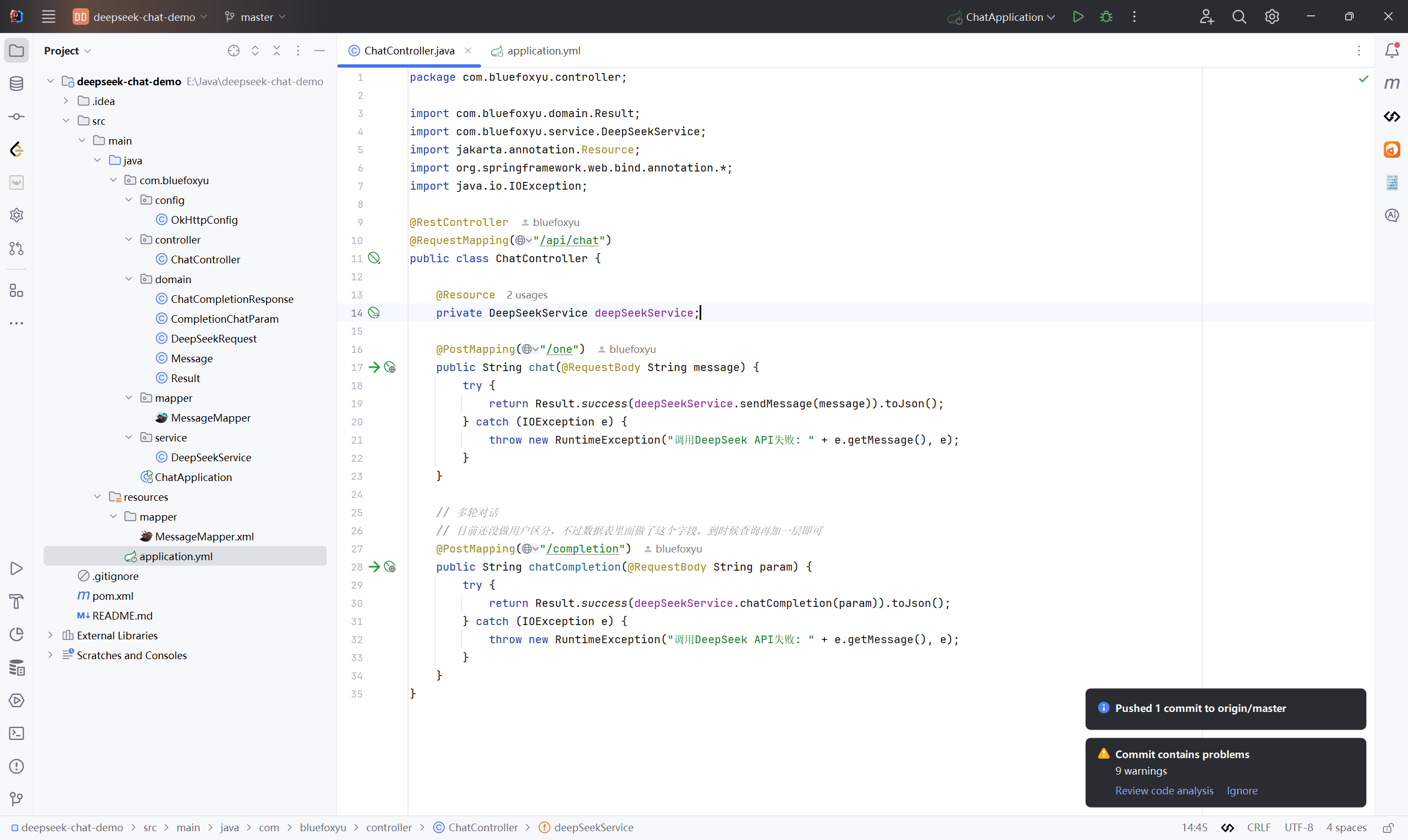The image size is (1408, 840).
Task: Hide the Project tool window
Action: pos(320,51)
